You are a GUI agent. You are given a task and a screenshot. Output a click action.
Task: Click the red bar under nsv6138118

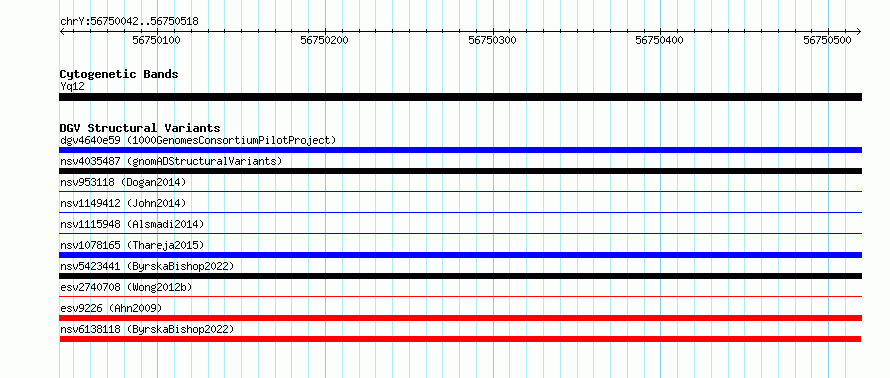tap(460, 339)
